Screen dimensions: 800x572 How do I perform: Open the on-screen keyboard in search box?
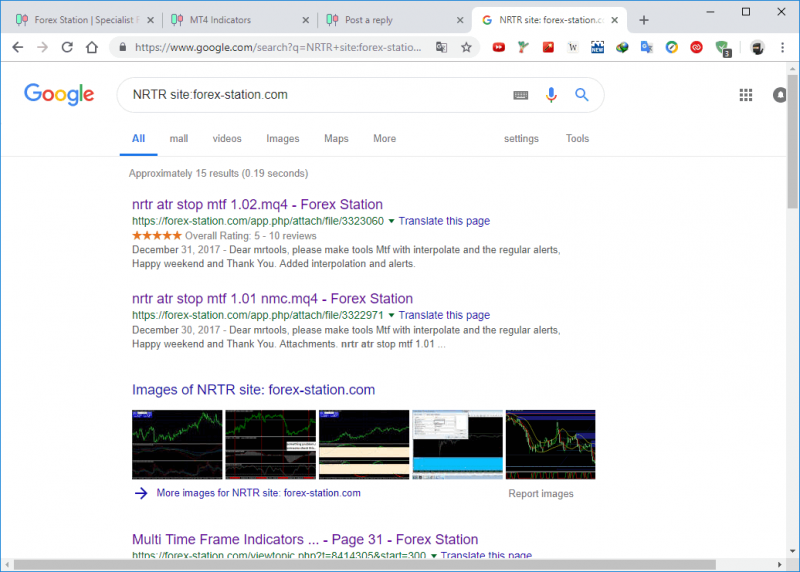[520, 95]
